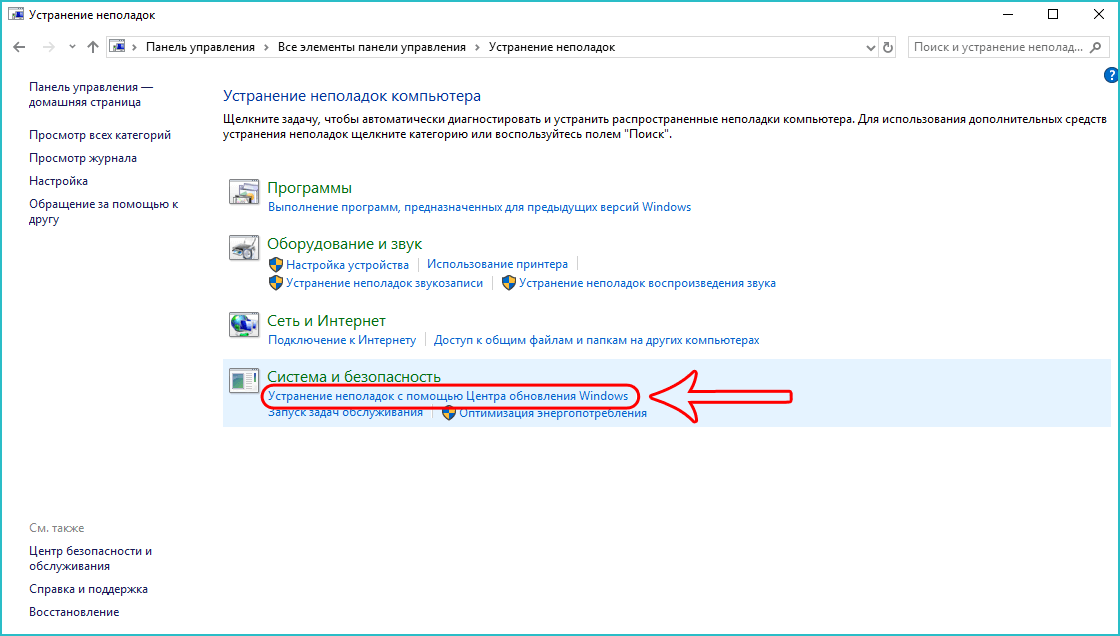Go up one level with the Up arrow
The image size is (1120, 636).
click(93, 47)
